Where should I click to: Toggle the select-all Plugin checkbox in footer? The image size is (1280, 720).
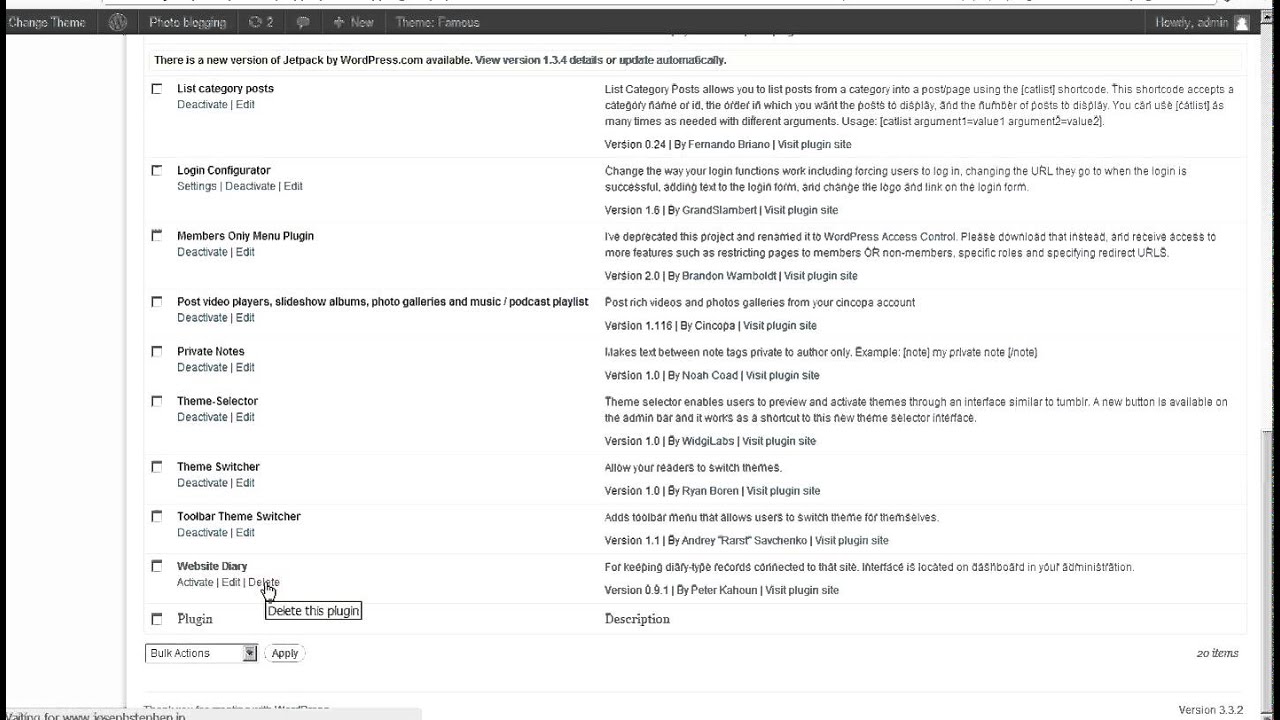(x=156, y=619)
